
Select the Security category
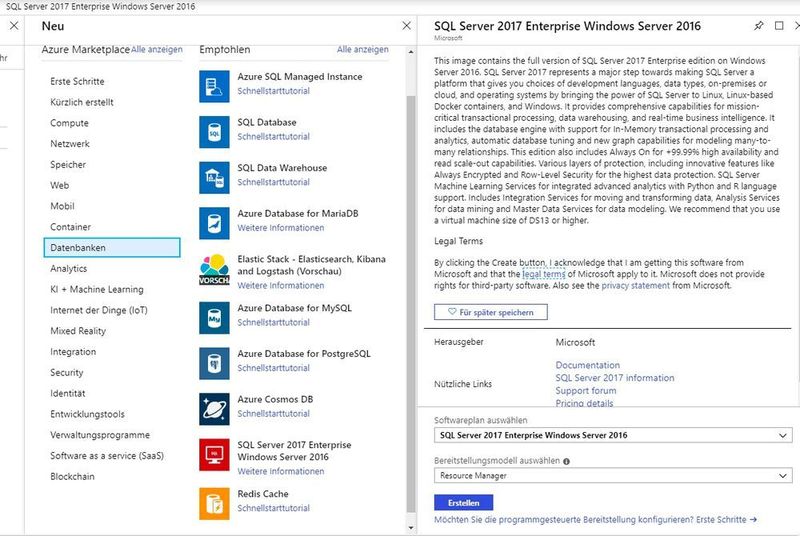67,372
